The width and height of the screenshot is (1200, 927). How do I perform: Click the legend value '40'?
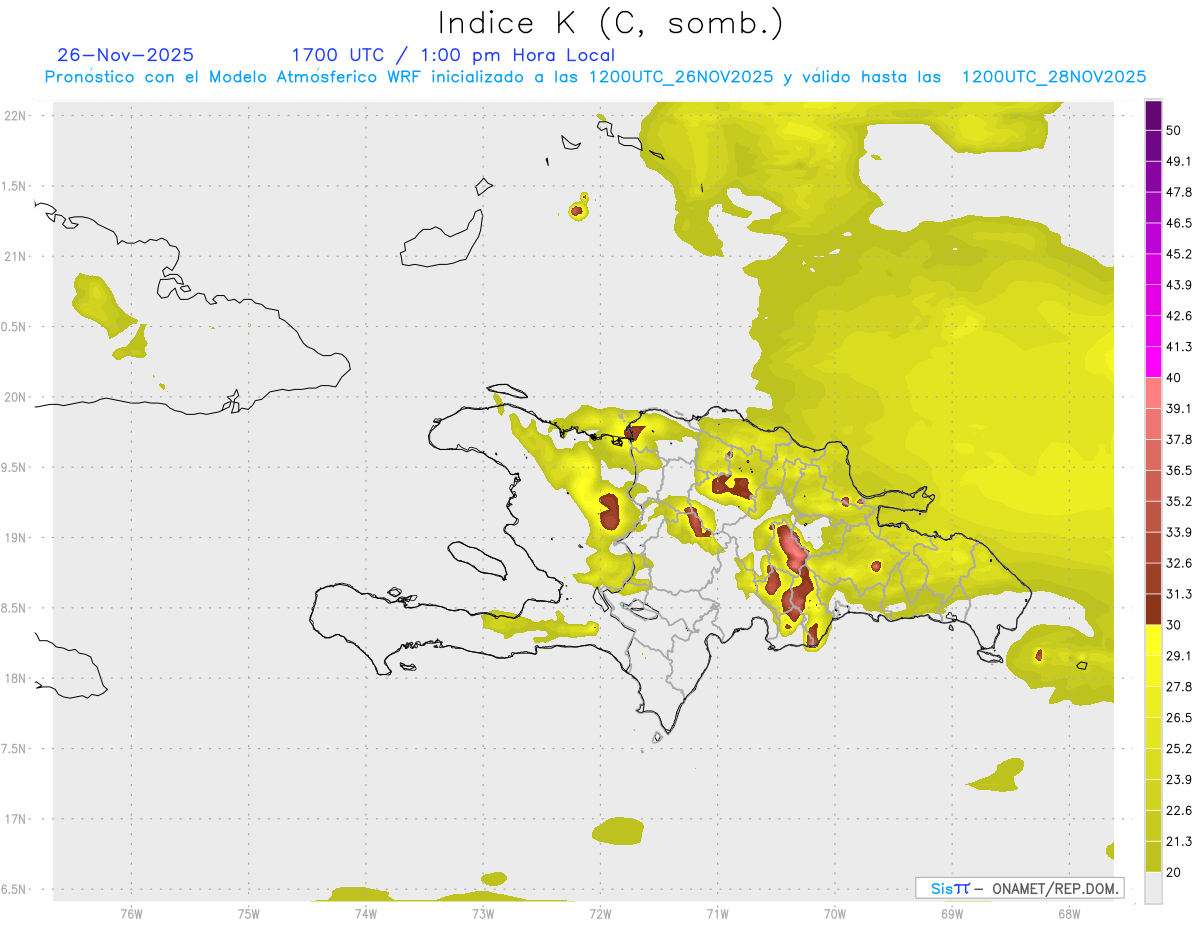[x=1174, y=378]
